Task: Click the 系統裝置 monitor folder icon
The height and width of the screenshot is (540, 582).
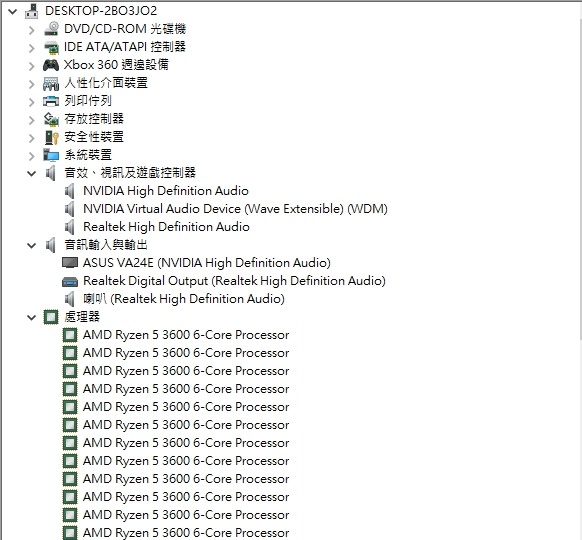Action: 51,155
